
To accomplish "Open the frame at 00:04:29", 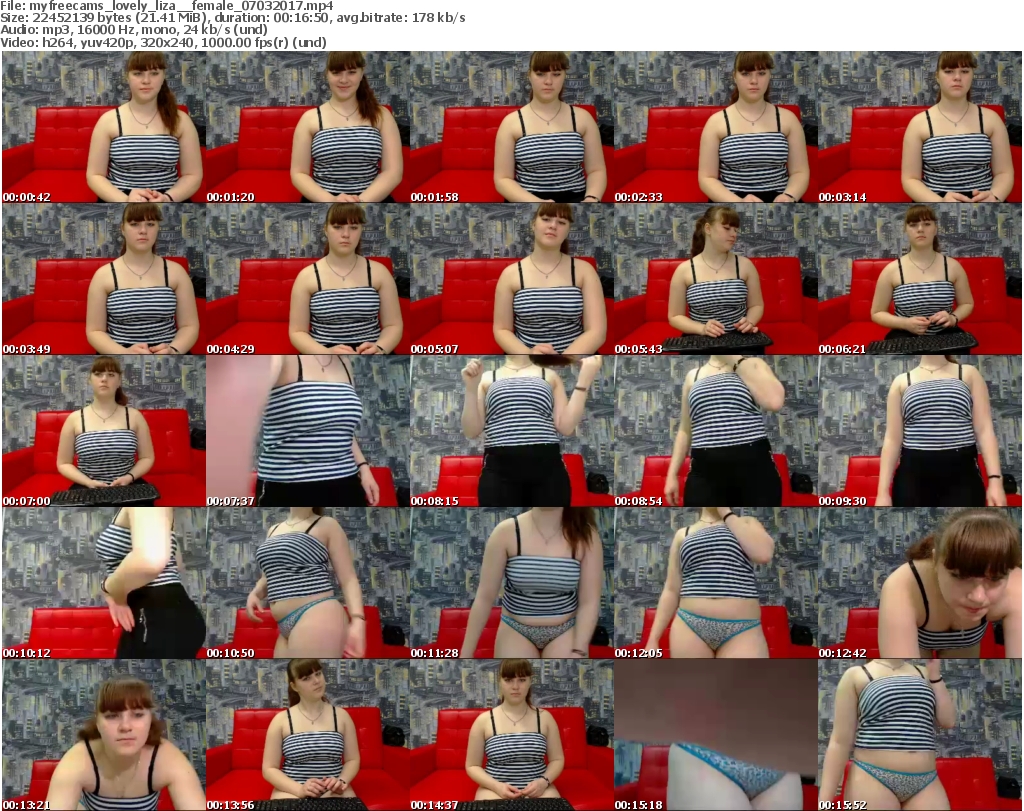I will coord(308,279).
